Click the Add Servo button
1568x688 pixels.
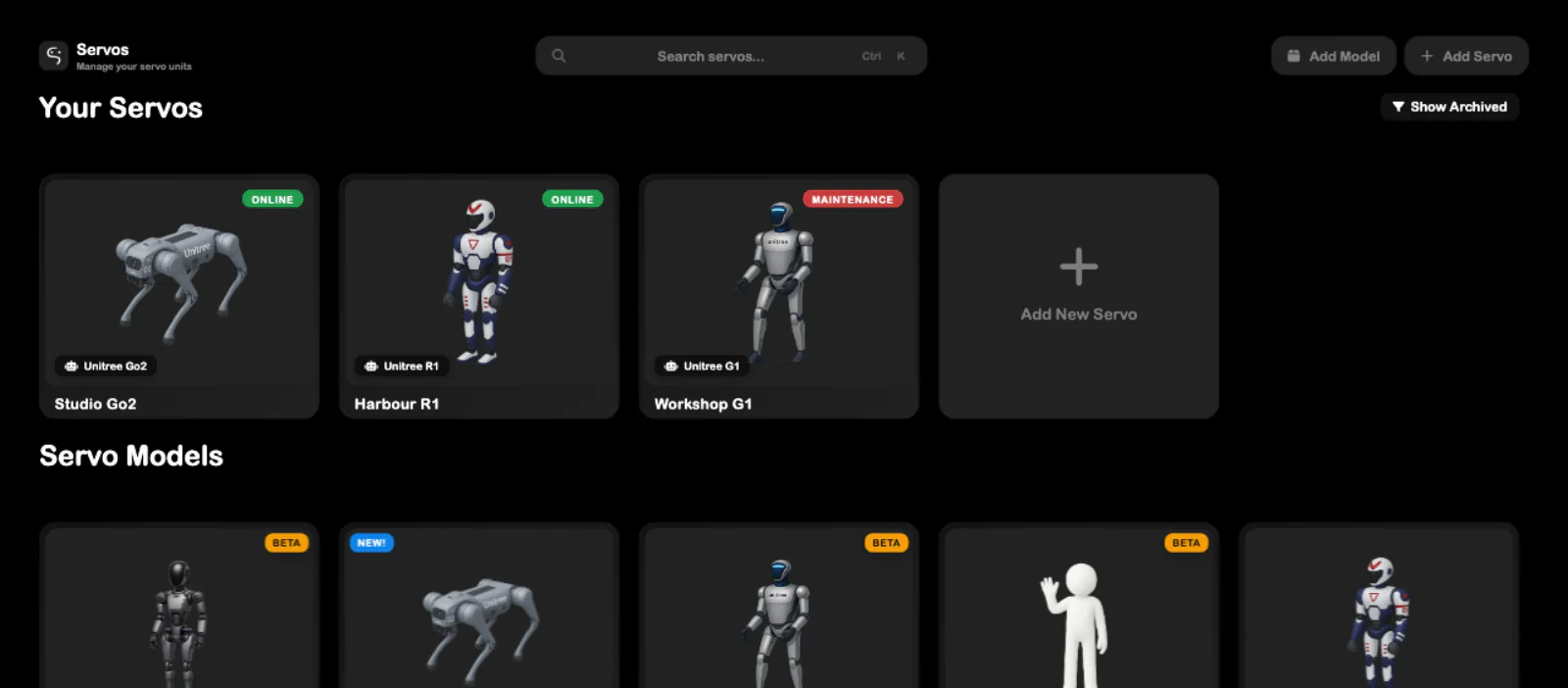[x=1466, y=56]
